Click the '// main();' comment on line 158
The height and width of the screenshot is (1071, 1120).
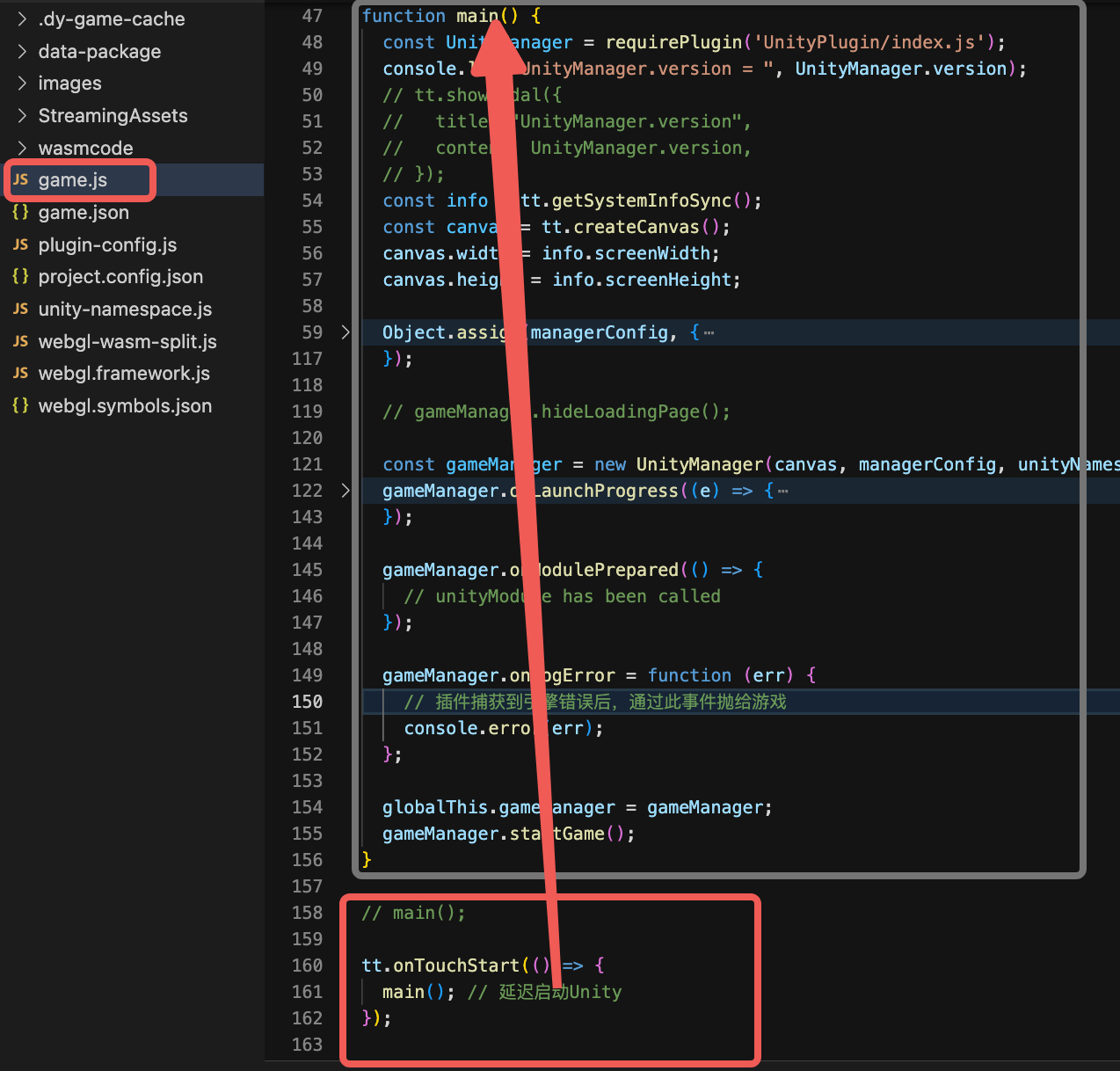[x=413, y=913]
